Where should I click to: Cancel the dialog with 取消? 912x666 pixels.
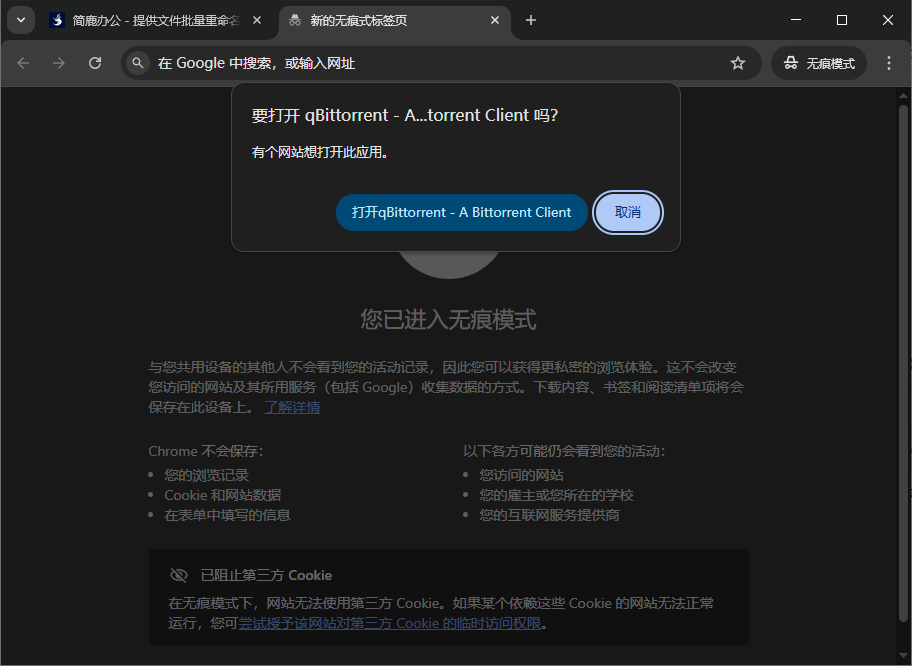628,212
